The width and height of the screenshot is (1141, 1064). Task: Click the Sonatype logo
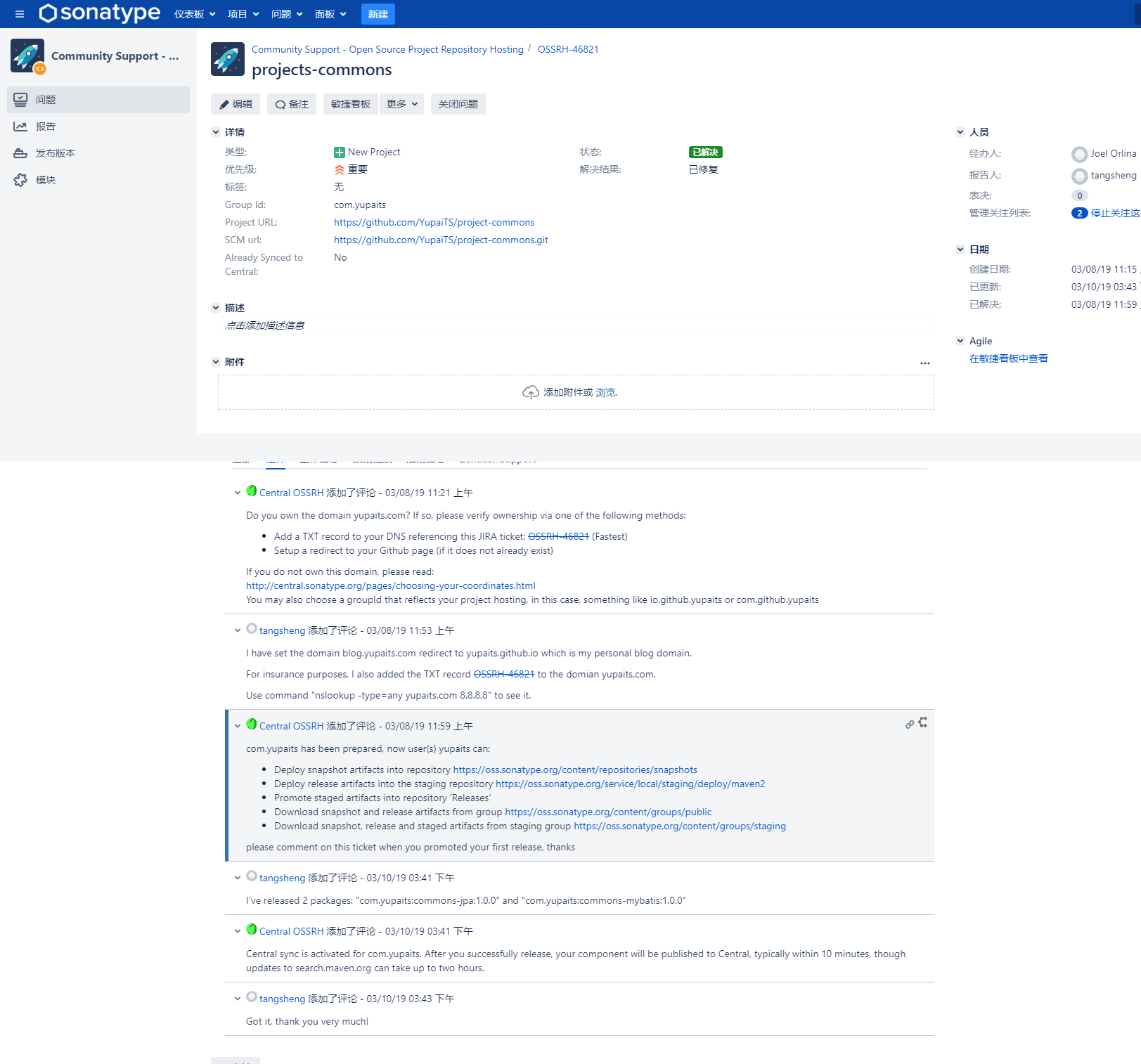(100, 13)
